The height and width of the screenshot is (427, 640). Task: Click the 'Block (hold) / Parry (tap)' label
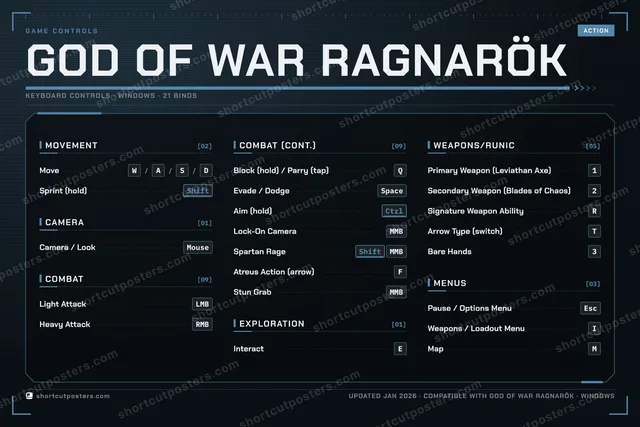click(x=281, y=171)
